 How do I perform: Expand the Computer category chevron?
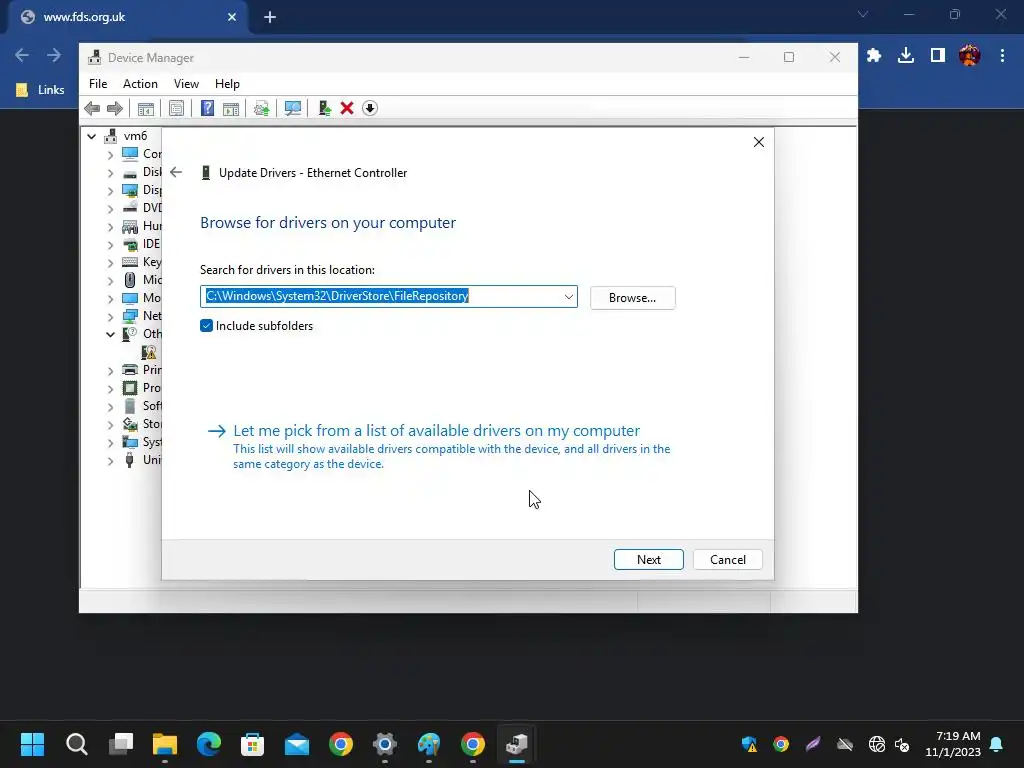pyautogui.click(x=110, y=155)
